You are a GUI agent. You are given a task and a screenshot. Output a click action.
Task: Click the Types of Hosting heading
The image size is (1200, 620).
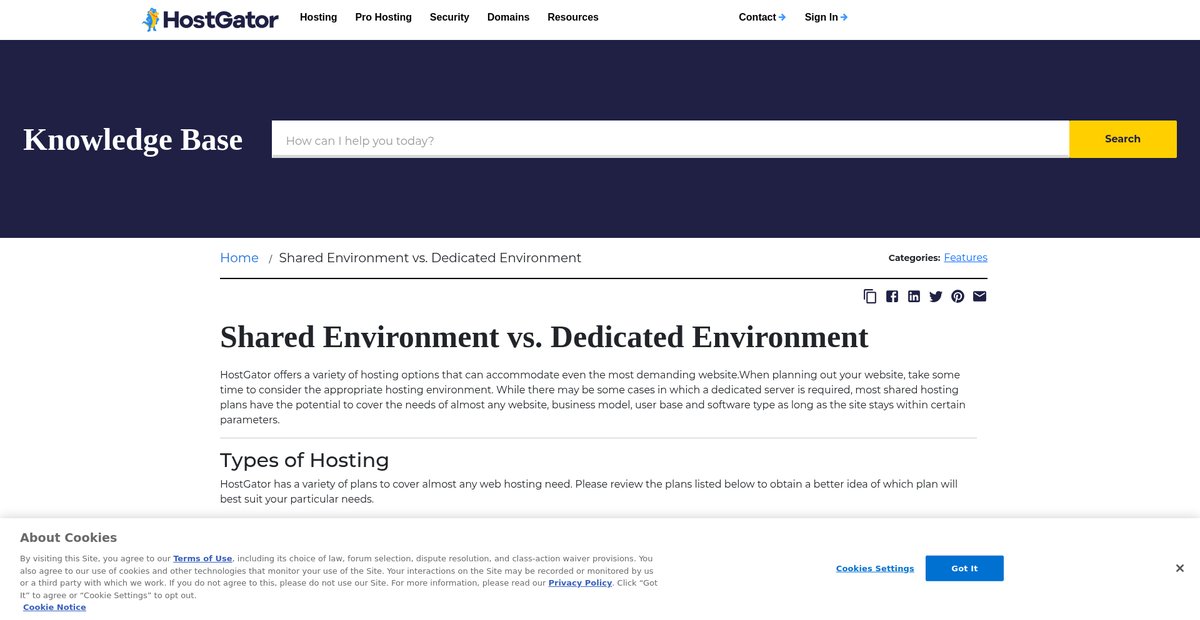point(304,460)
